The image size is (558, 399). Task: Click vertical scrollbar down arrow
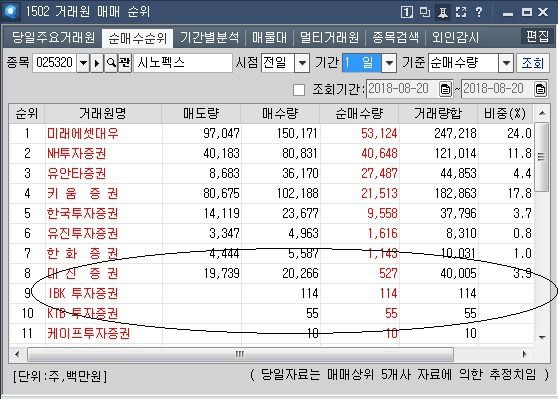542,337
